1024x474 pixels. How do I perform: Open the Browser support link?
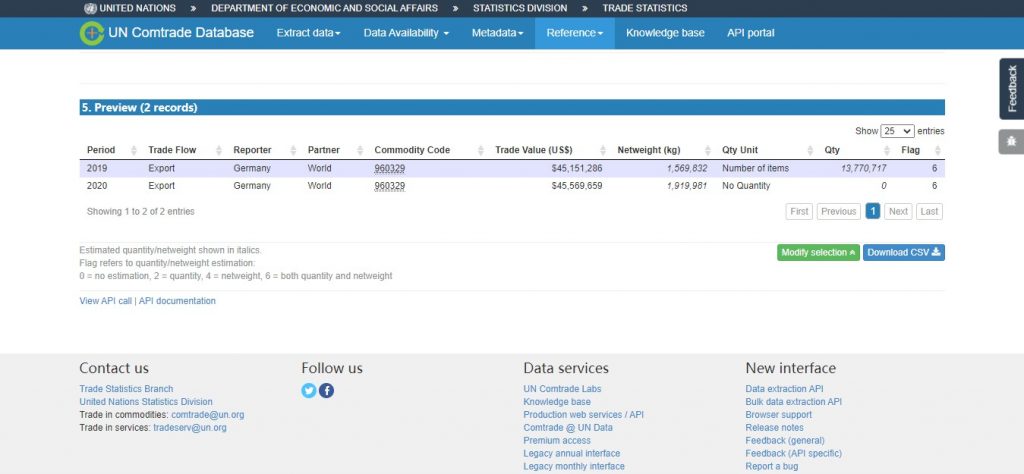click(779, 415)
